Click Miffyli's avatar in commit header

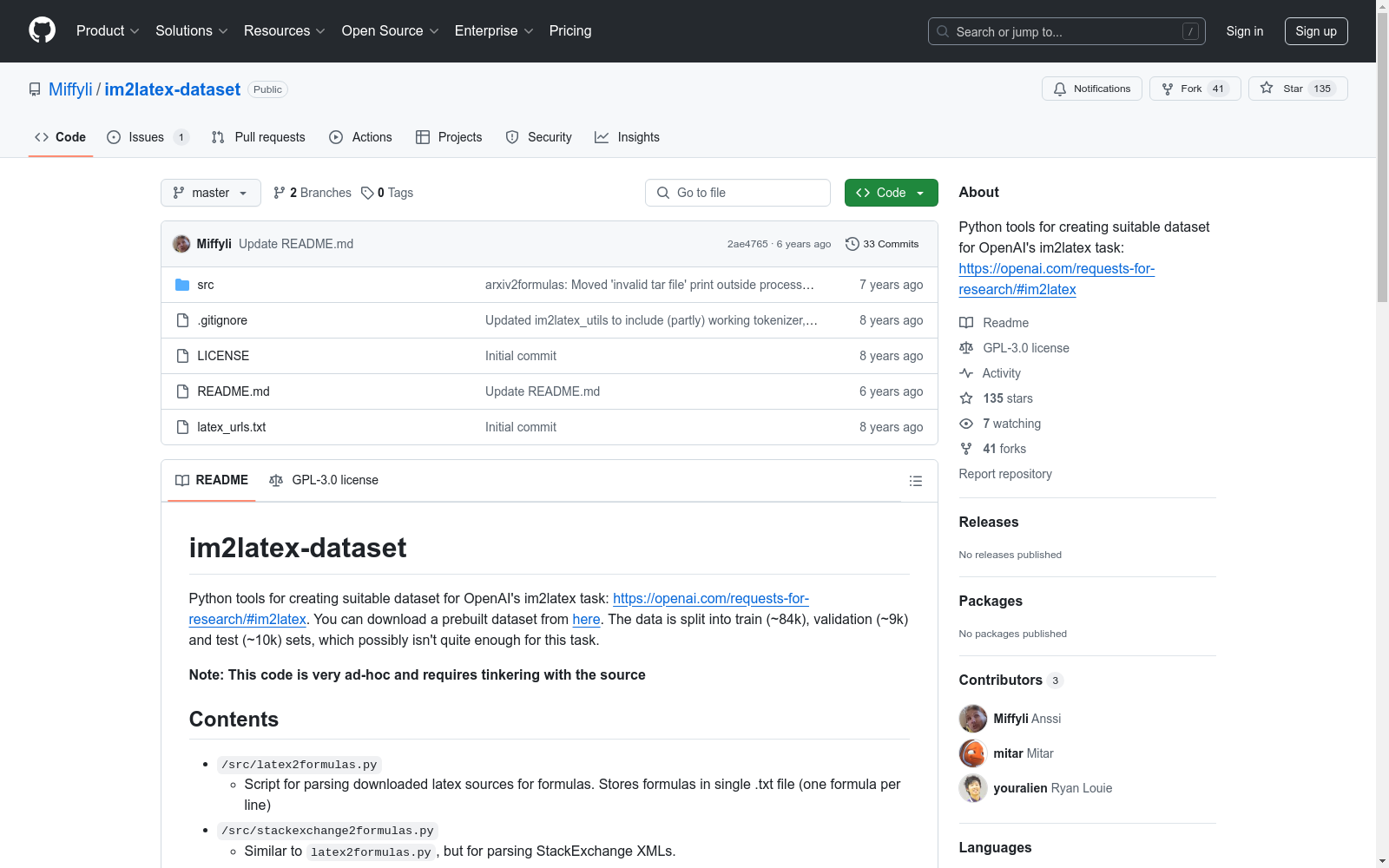pyautogui.click(x=181, y=244)
